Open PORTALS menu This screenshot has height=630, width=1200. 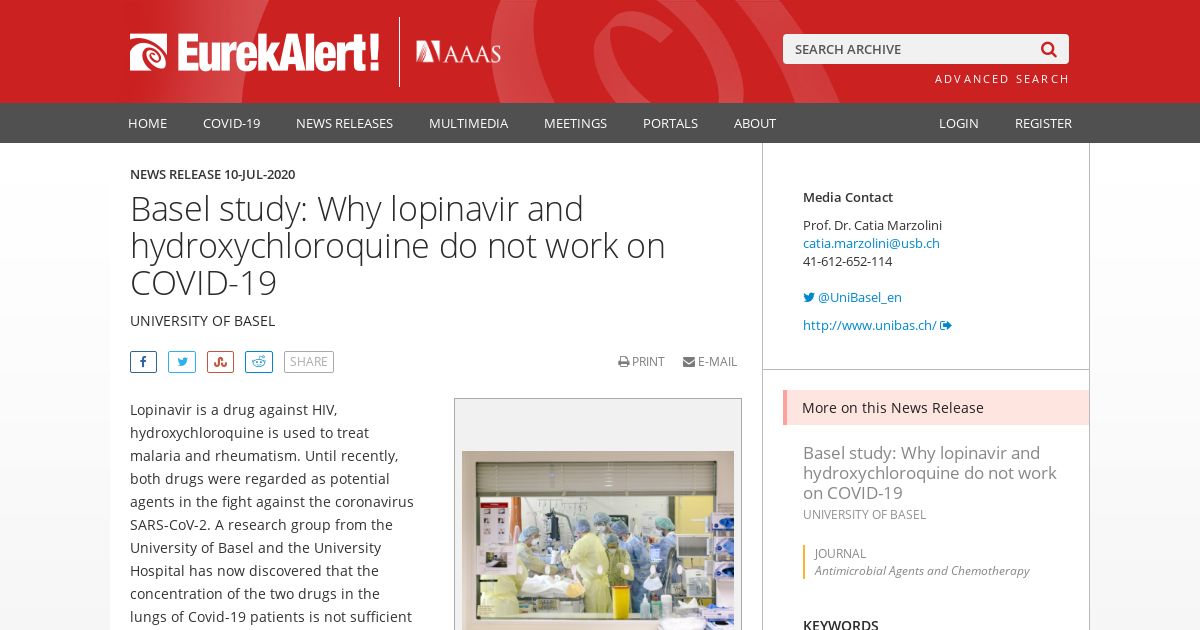[x=670, y=123]
